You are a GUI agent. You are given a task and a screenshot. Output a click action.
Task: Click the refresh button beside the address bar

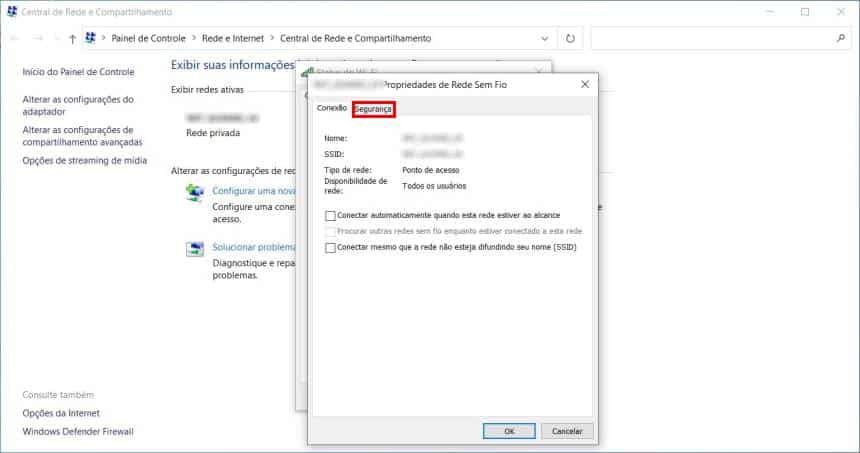pyautogui.click(x=570, y=39)
